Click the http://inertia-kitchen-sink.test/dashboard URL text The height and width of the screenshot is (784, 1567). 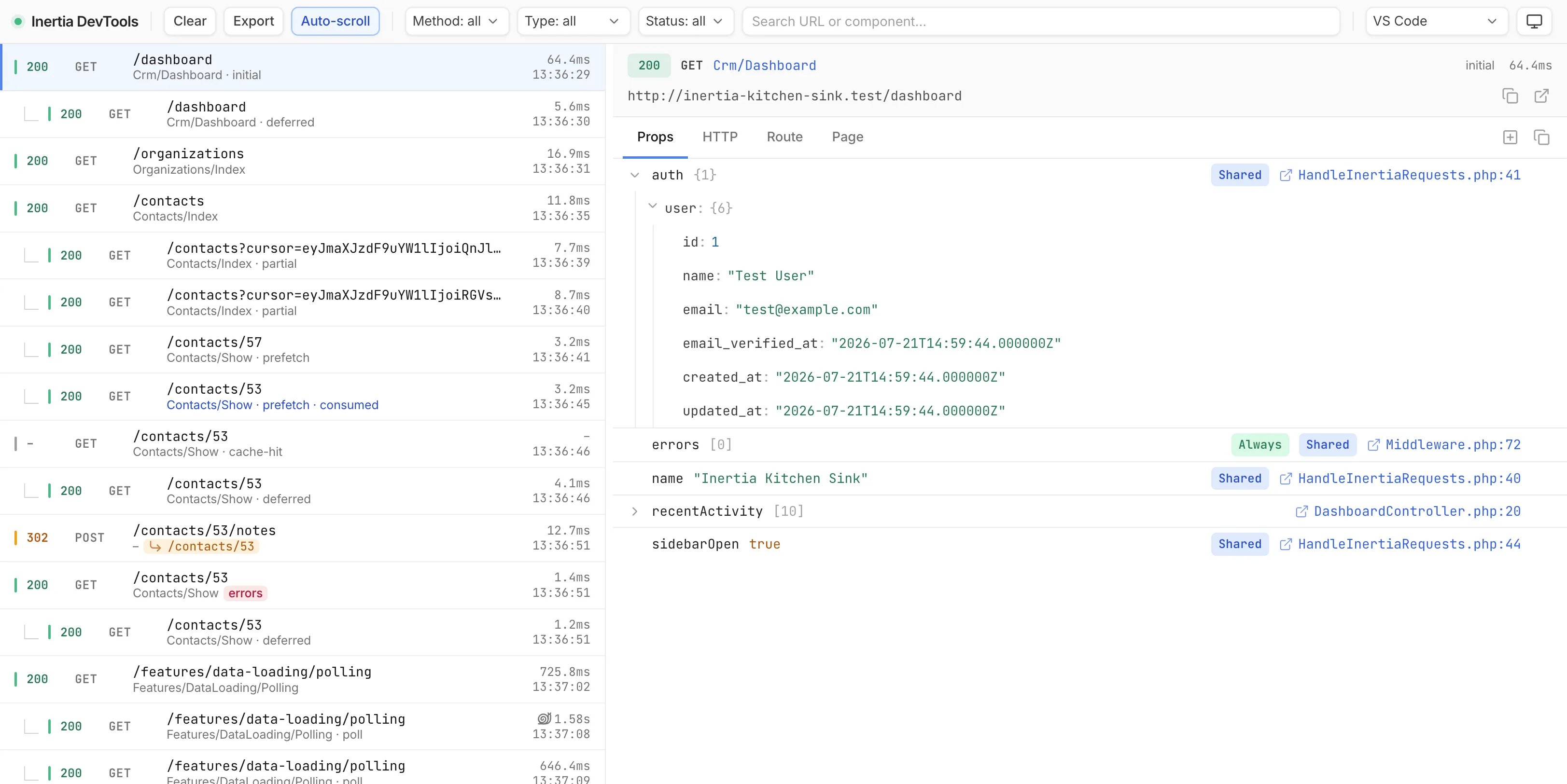pos(795,96)
